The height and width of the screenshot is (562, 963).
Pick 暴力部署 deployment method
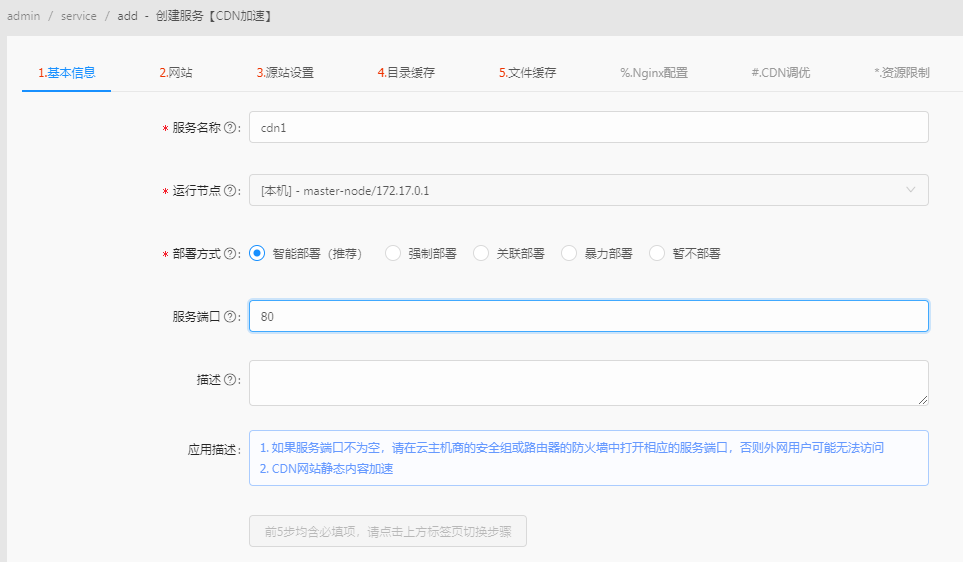click(x=569, y=254)
